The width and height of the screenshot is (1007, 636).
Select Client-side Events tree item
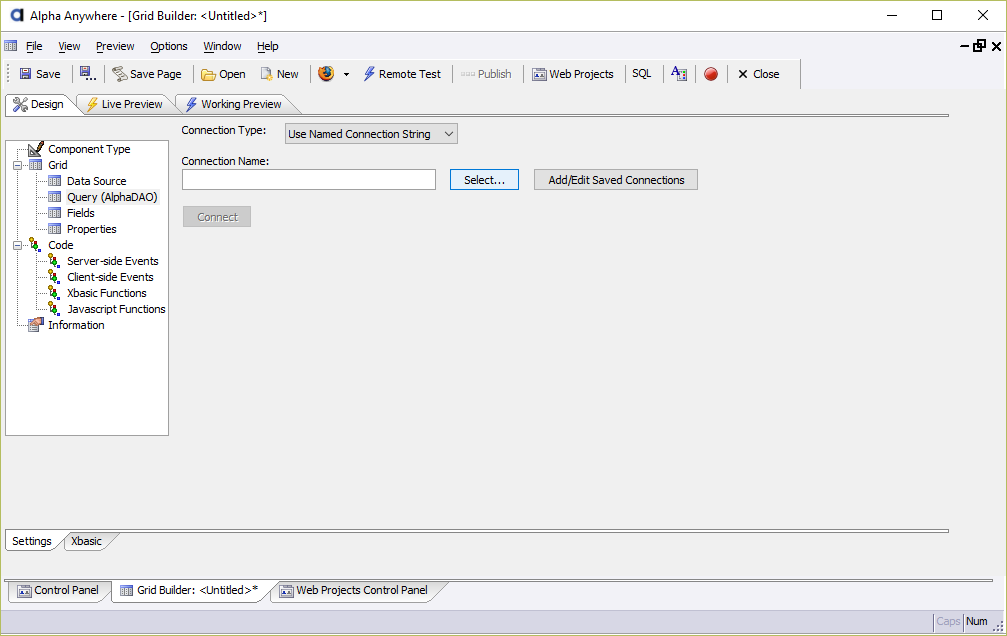click(x=110, y=278)
